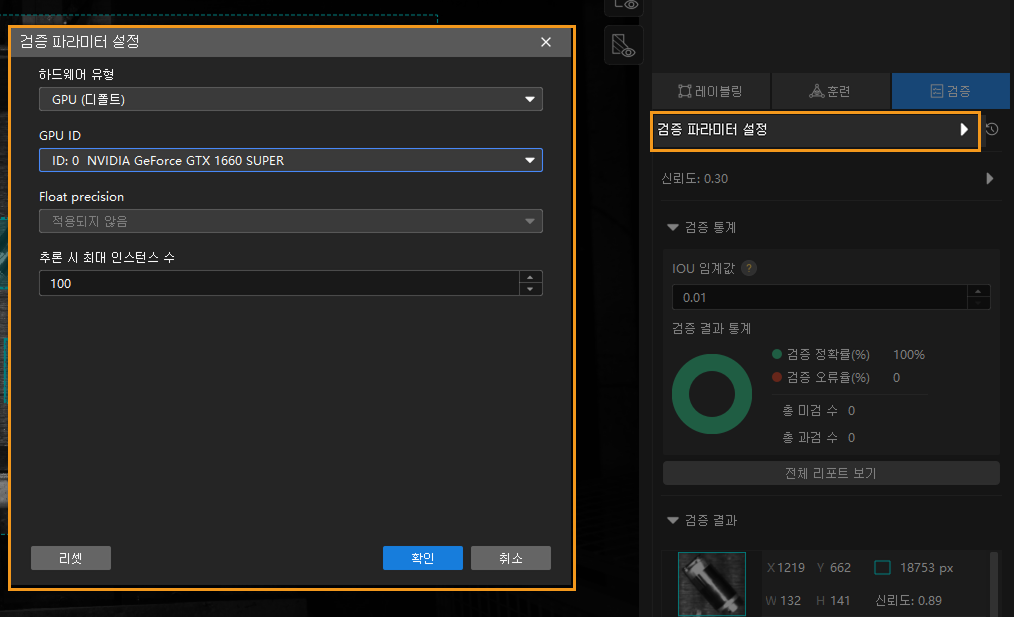Click the green 검증 정확률(%) legend dot

(x=777, y=354)
